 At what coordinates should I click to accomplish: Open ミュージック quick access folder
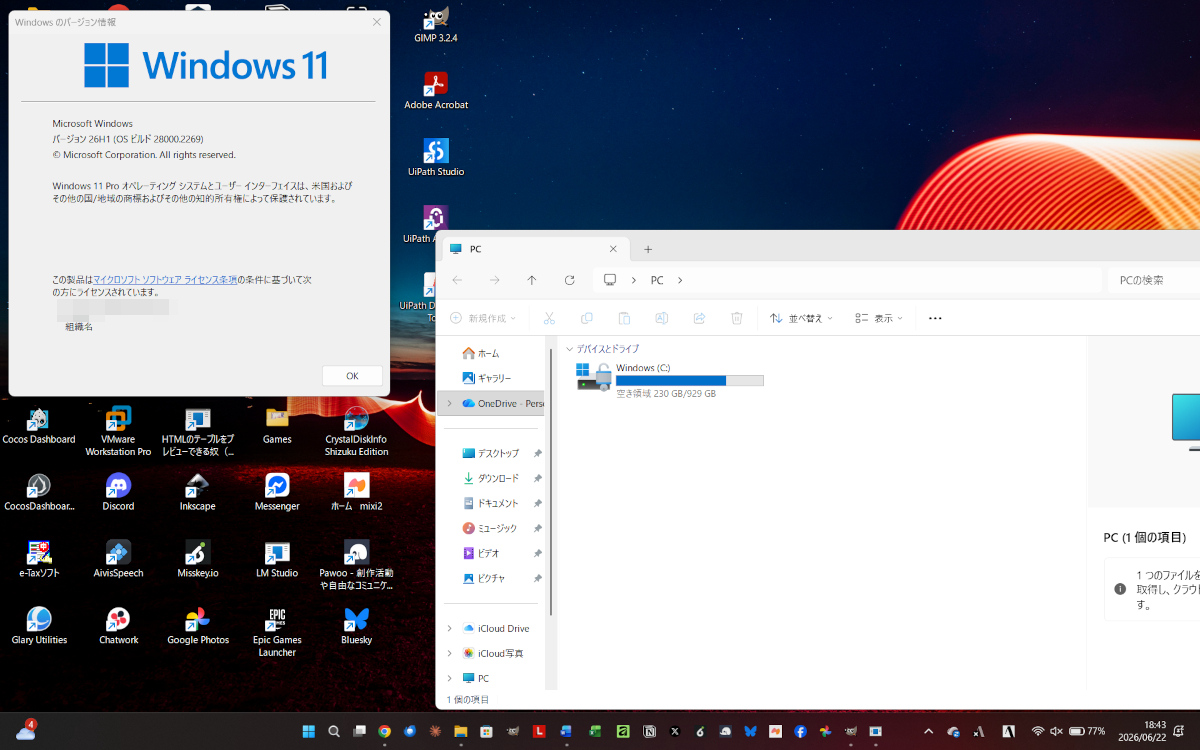(491, 528)
